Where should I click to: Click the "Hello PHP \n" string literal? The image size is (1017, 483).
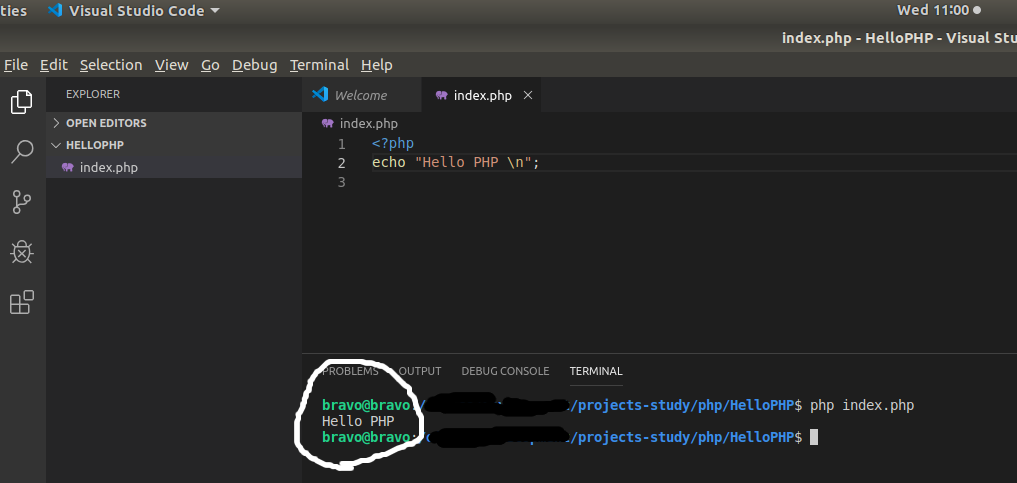tap(473, 163)
